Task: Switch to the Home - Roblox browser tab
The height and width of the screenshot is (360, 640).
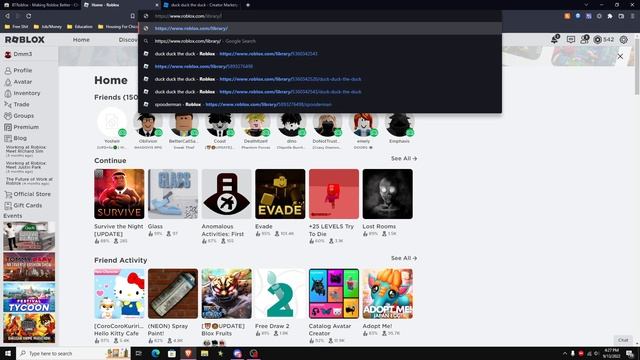Action: (x=120, y=5)
